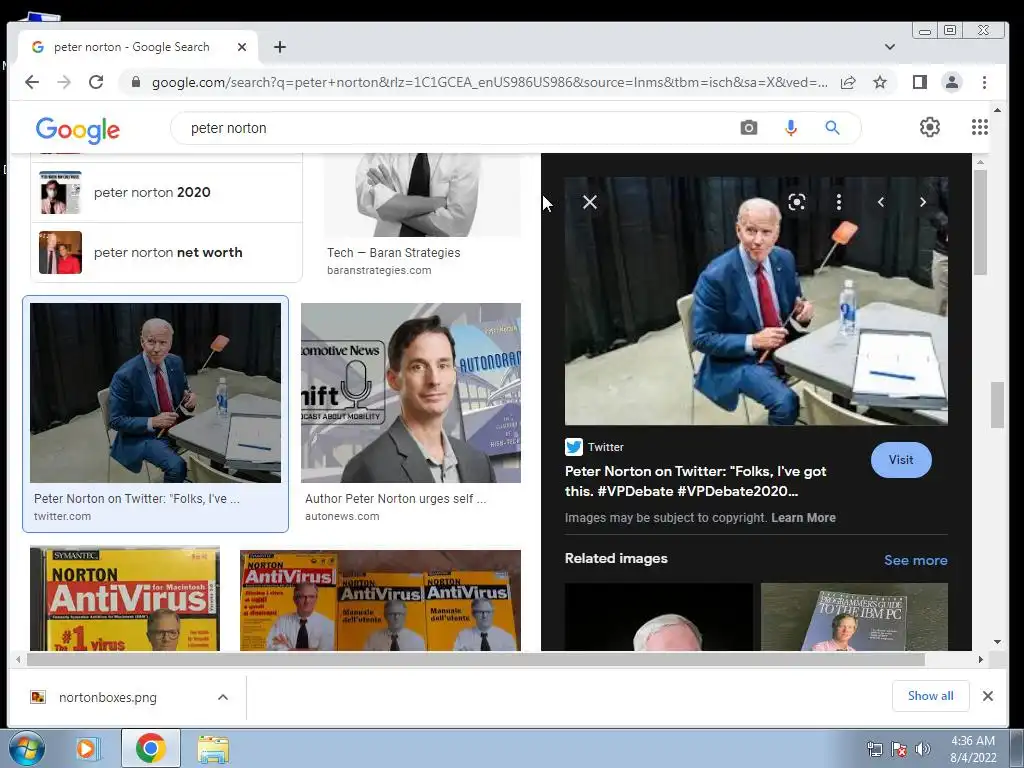The height and width of the screenshot is (768, 1024).
Task: Open the large preview image
Action: 756,301
